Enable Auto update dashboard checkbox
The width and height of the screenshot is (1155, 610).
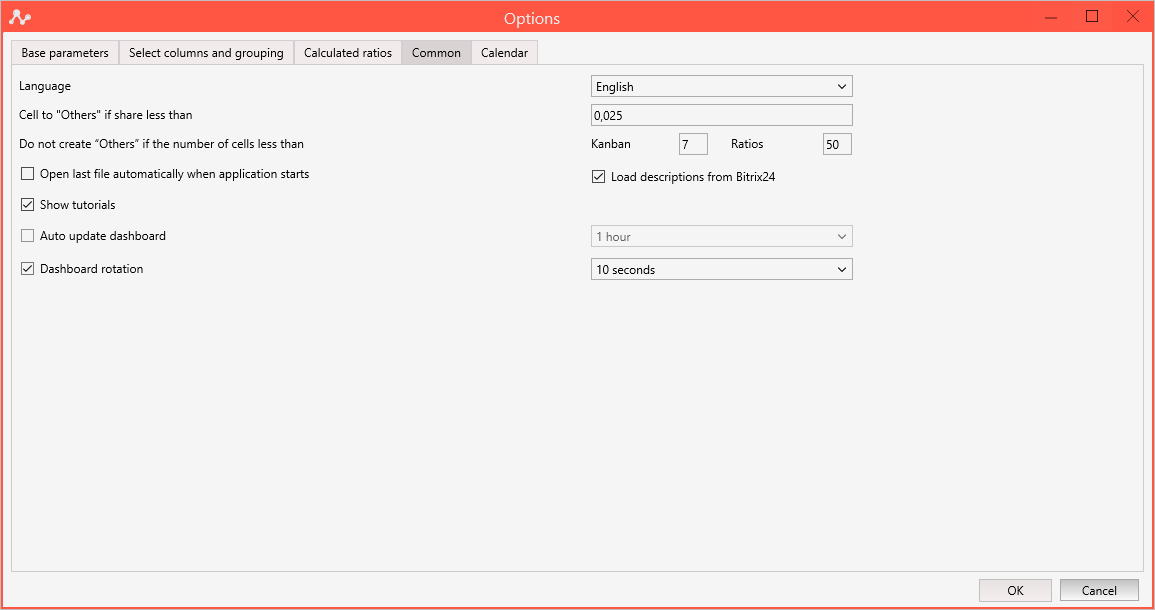click(28, 236)
